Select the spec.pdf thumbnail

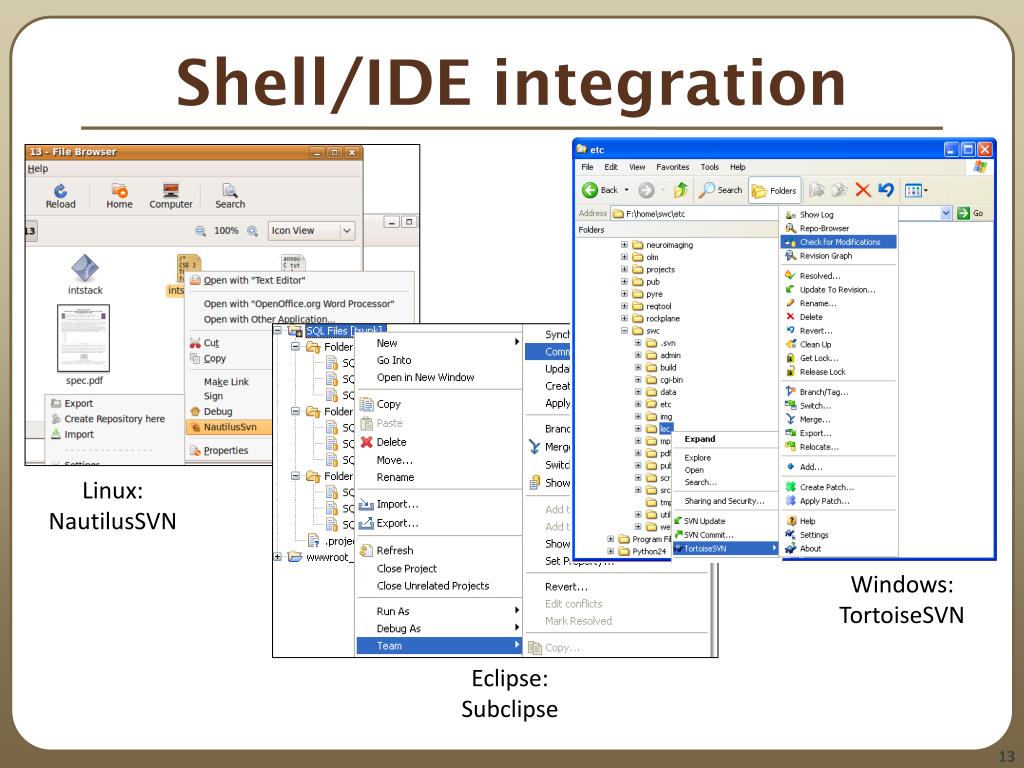click(84, 339)
